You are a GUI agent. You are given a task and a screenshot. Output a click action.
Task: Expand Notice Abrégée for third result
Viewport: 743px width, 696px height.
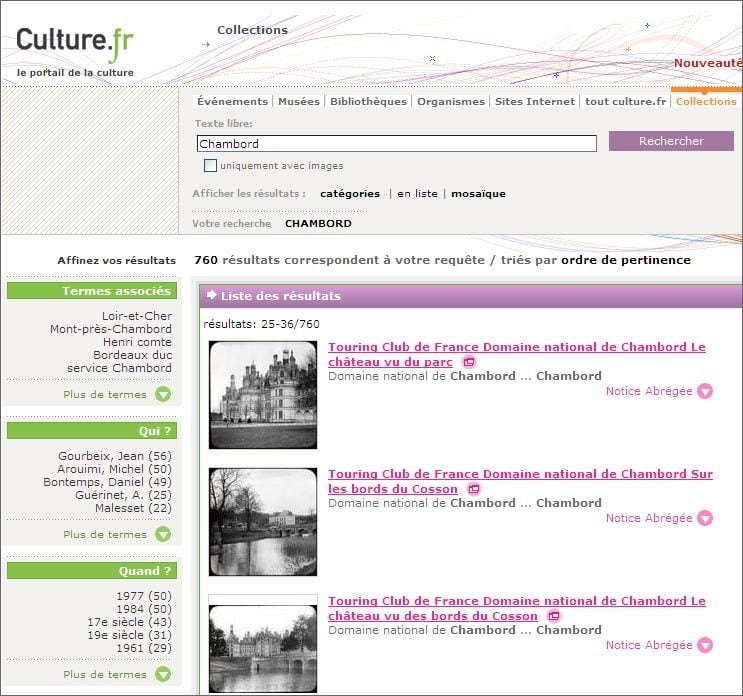[705, 645]
